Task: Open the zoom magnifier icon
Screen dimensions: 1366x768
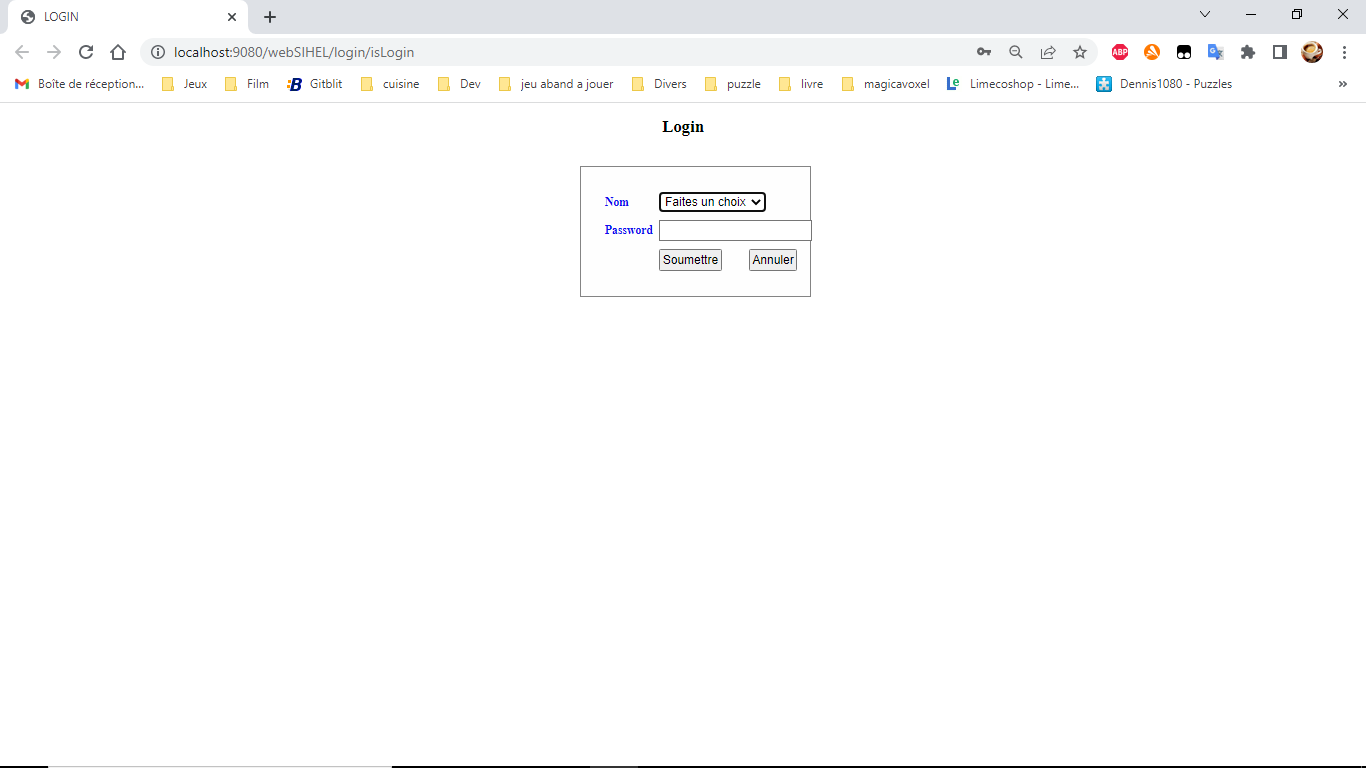Action: click(x=1016, y=52)
